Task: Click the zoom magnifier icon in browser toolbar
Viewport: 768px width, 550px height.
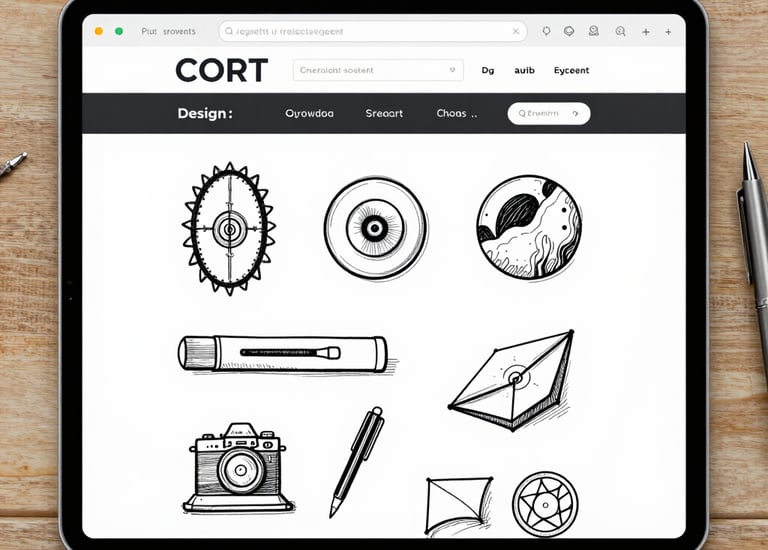Action: pos(621,31)
